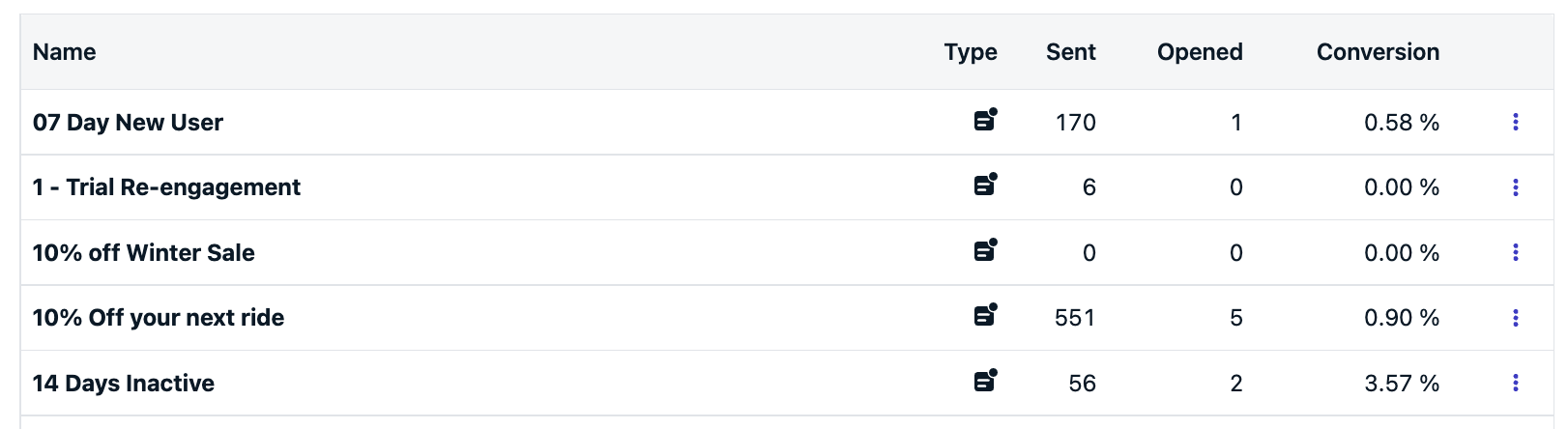Sort by the Type column header
Viewport: 1568px width, 429px height.
[x=971, y=52]
